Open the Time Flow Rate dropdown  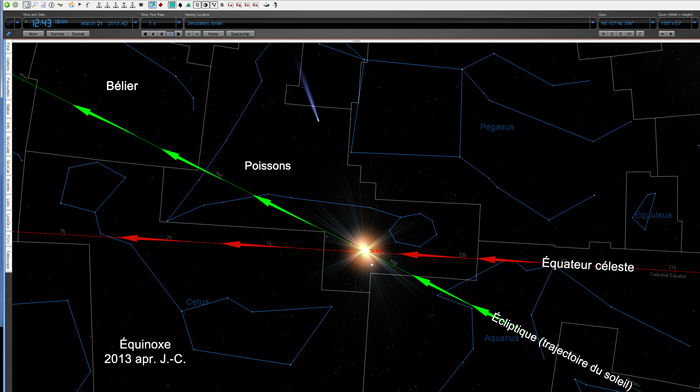click(179, 23)
